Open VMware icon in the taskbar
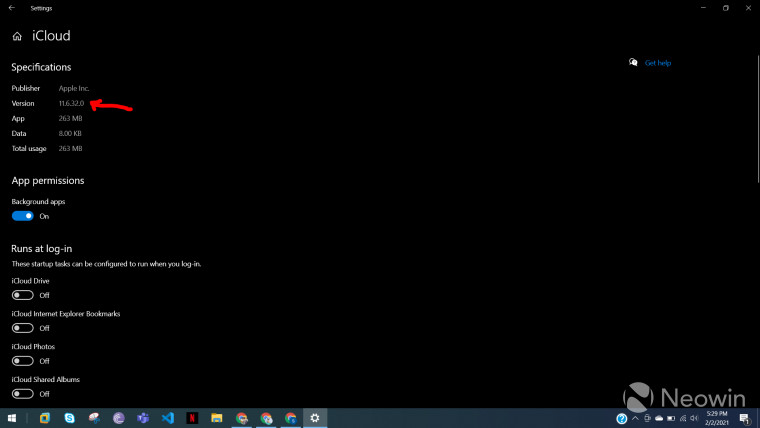 point(45,418)
